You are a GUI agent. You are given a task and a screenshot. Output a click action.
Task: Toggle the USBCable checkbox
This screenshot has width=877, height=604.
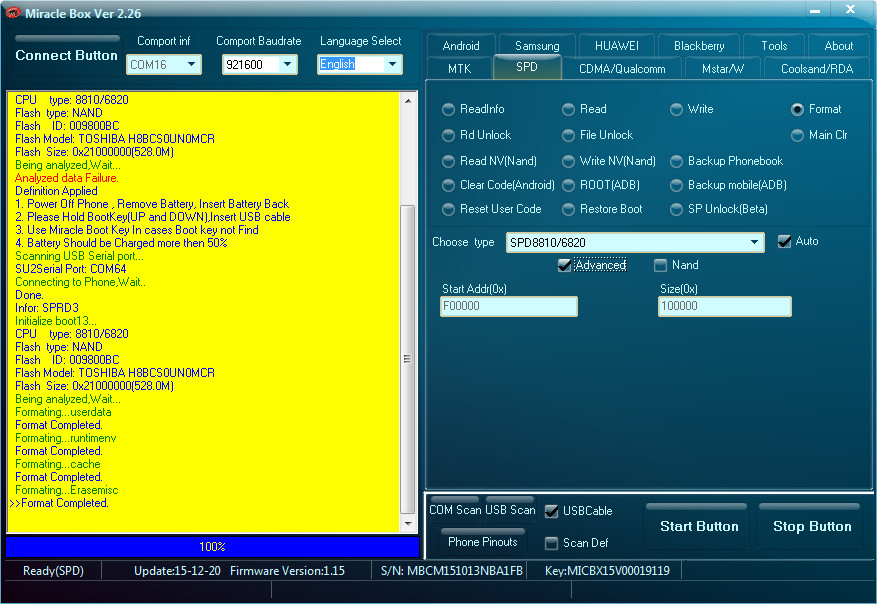click(x=551, y=511)
